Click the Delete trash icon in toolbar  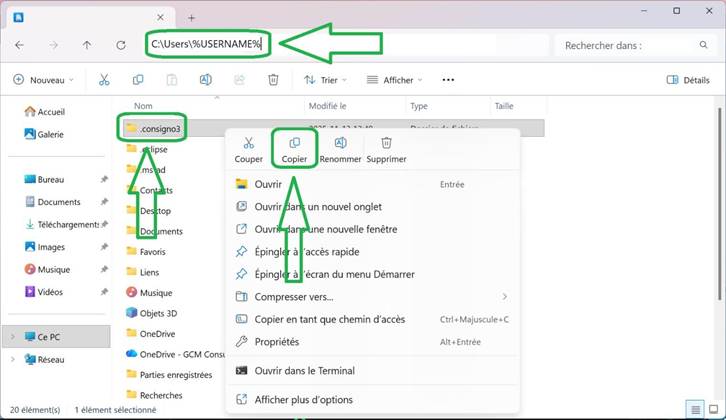273,80
